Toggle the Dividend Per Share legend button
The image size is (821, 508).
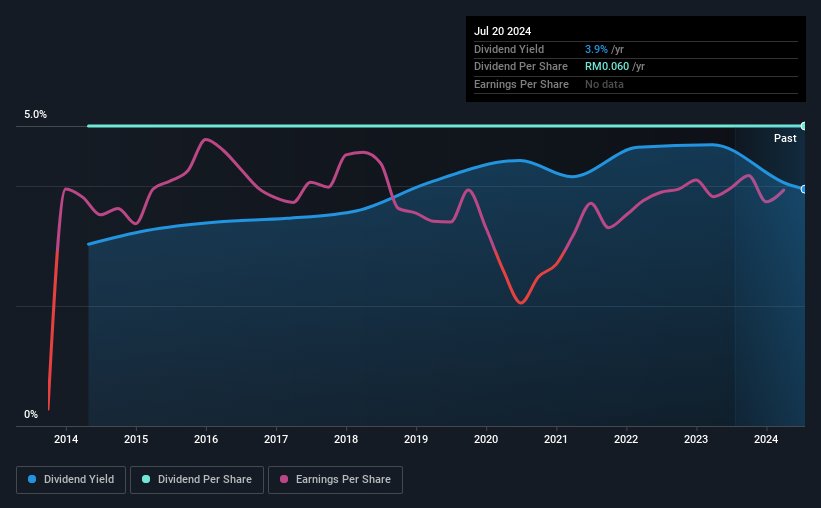pos(197,480)
